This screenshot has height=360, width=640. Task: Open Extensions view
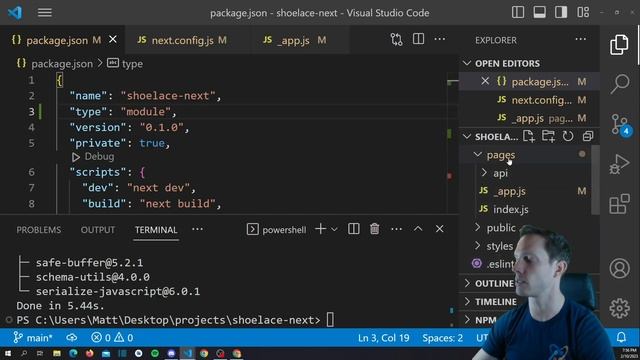(x=619, y=204)
